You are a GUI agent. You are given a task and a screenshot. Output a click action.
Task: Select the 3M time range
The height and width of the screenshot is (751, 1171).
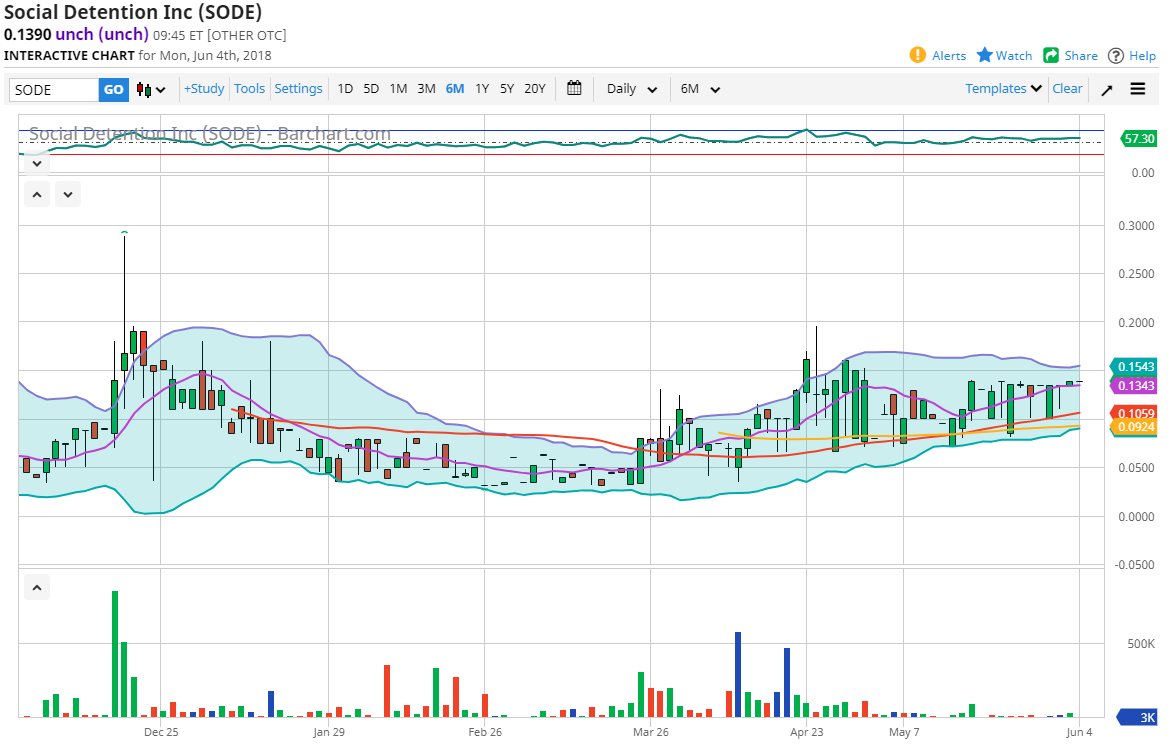click(x=426, y=89)
